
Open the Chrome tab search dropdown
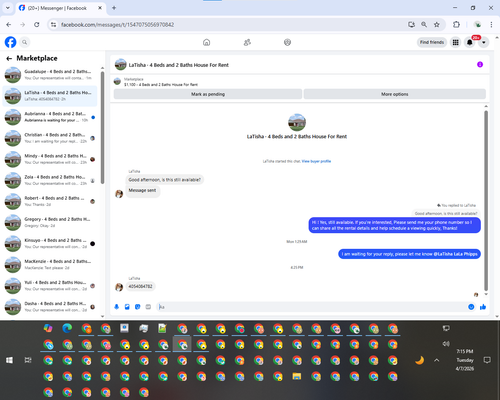[x=8, y=8]
